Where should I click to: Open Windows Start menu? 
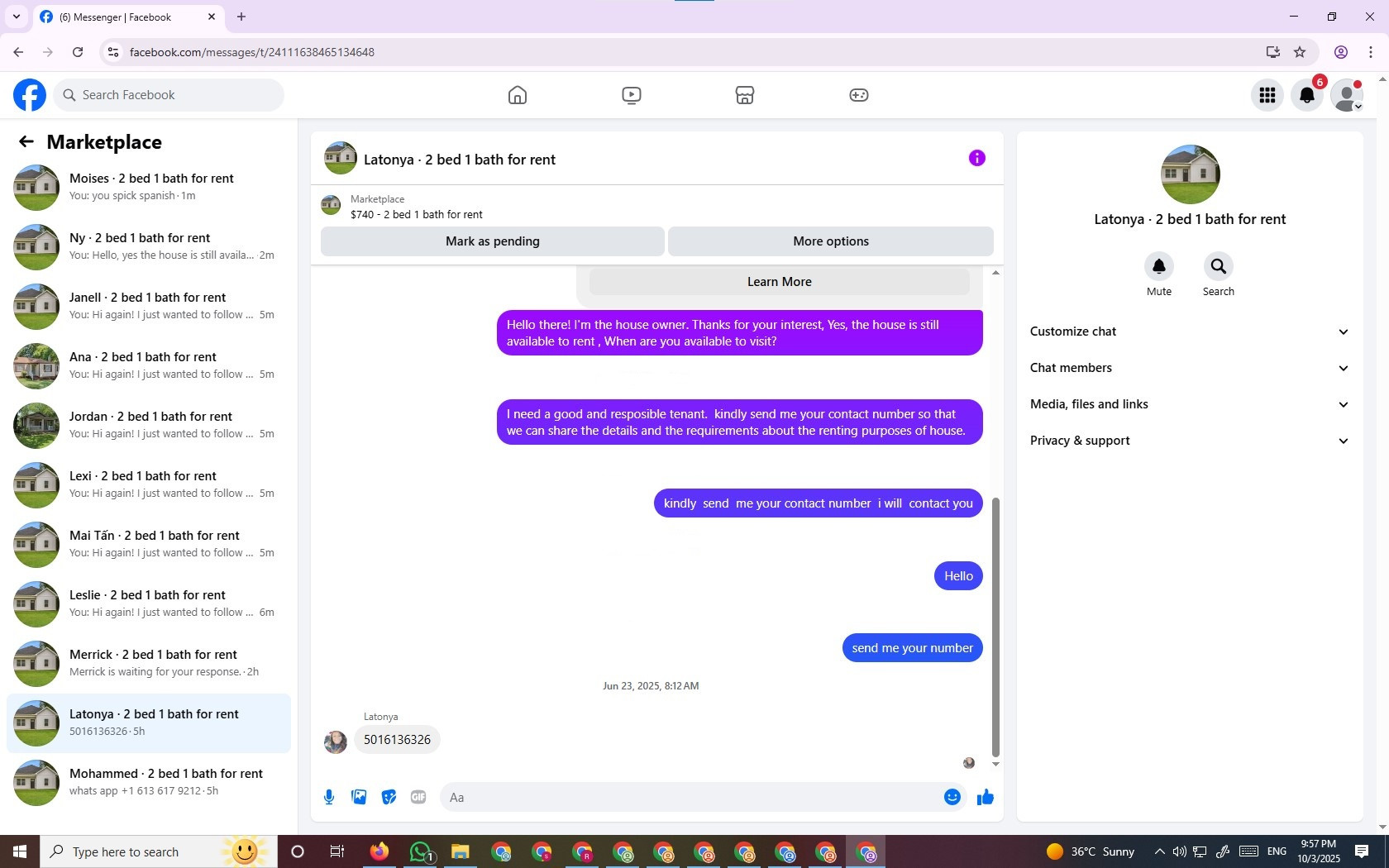20,851
